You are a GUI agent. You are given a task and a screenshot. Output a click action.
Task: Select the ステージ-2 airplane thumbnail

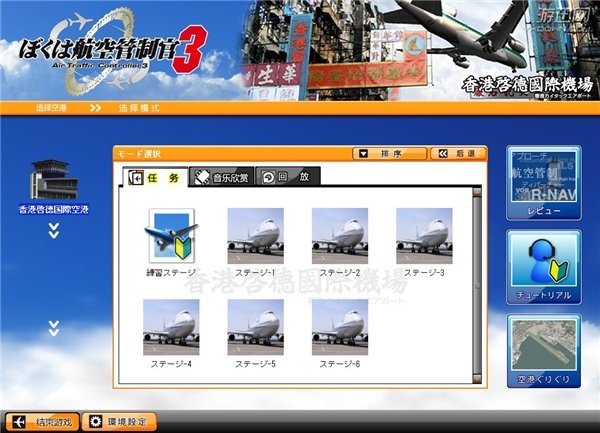click(x=340, y=236)
